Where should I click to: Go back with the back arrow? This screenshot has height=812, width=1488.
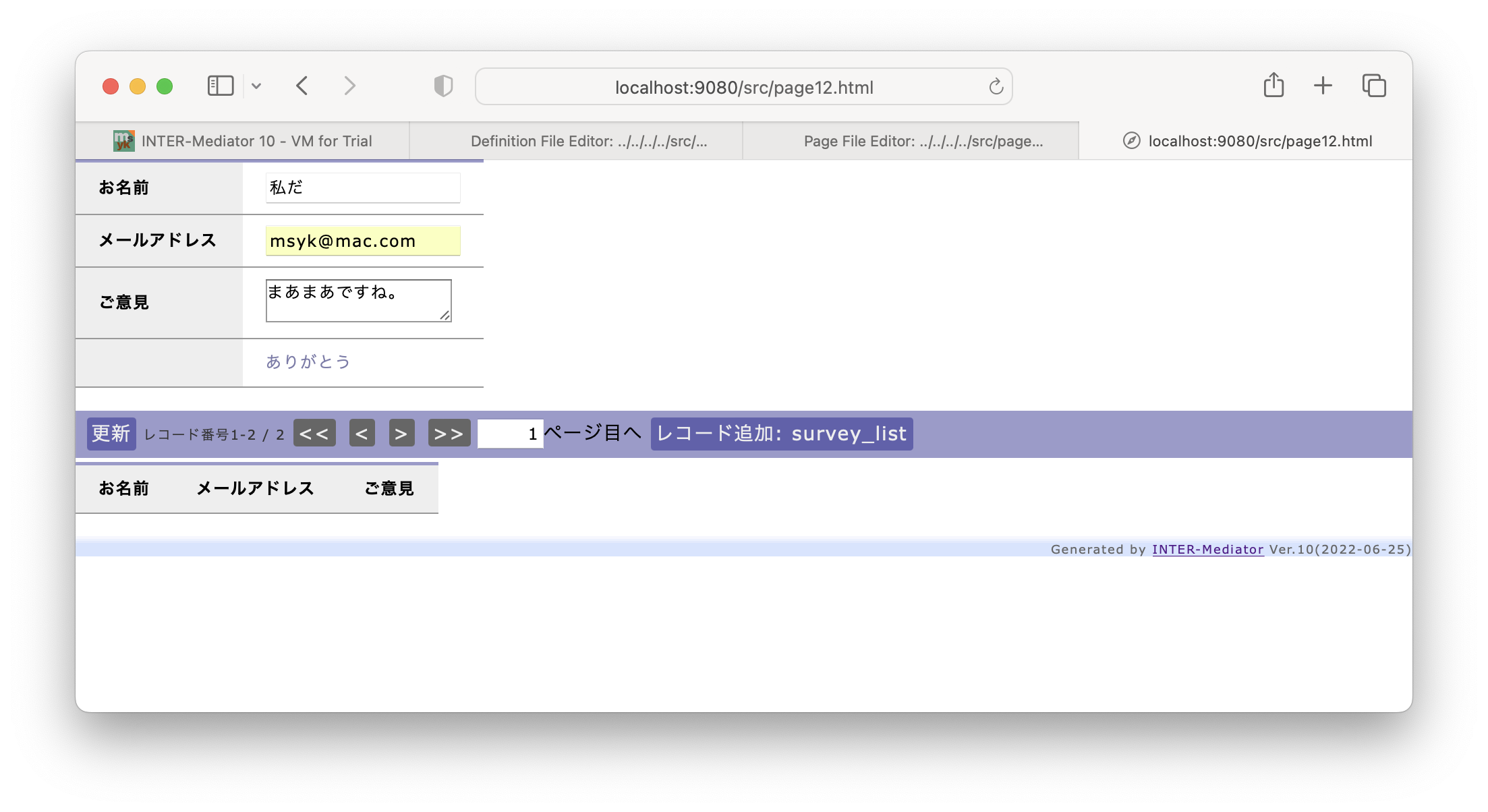tap(302, 86)
